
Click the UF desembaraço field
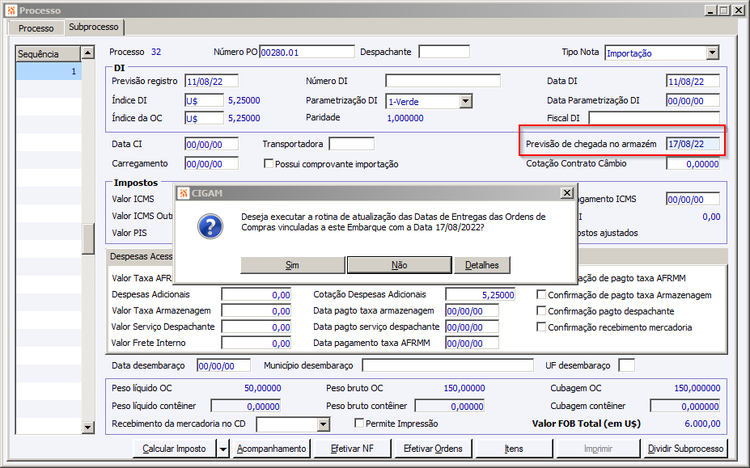pos(627,365)
